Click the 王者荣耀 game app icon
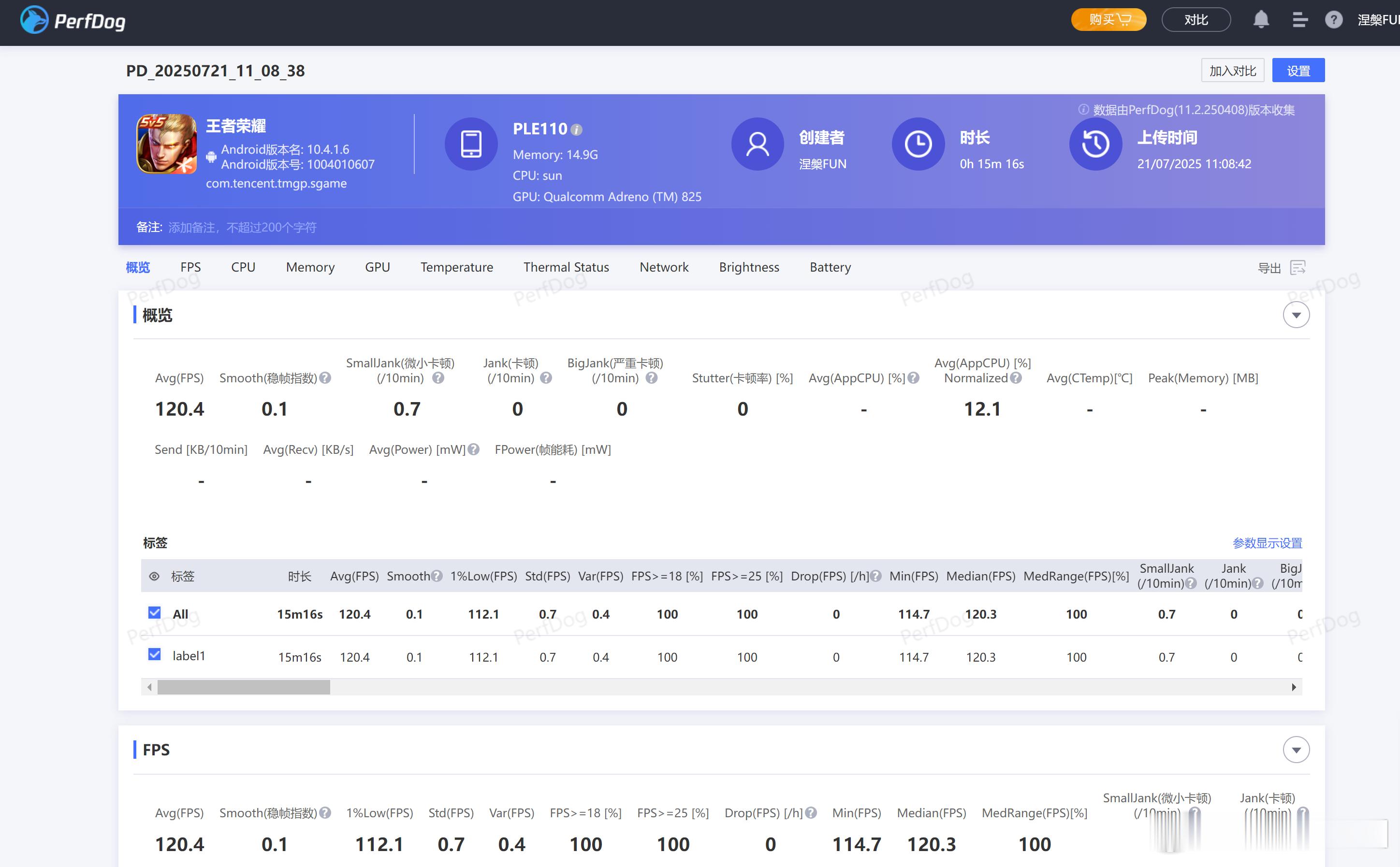Screen dimensions: 1400x867 (166, 144)
